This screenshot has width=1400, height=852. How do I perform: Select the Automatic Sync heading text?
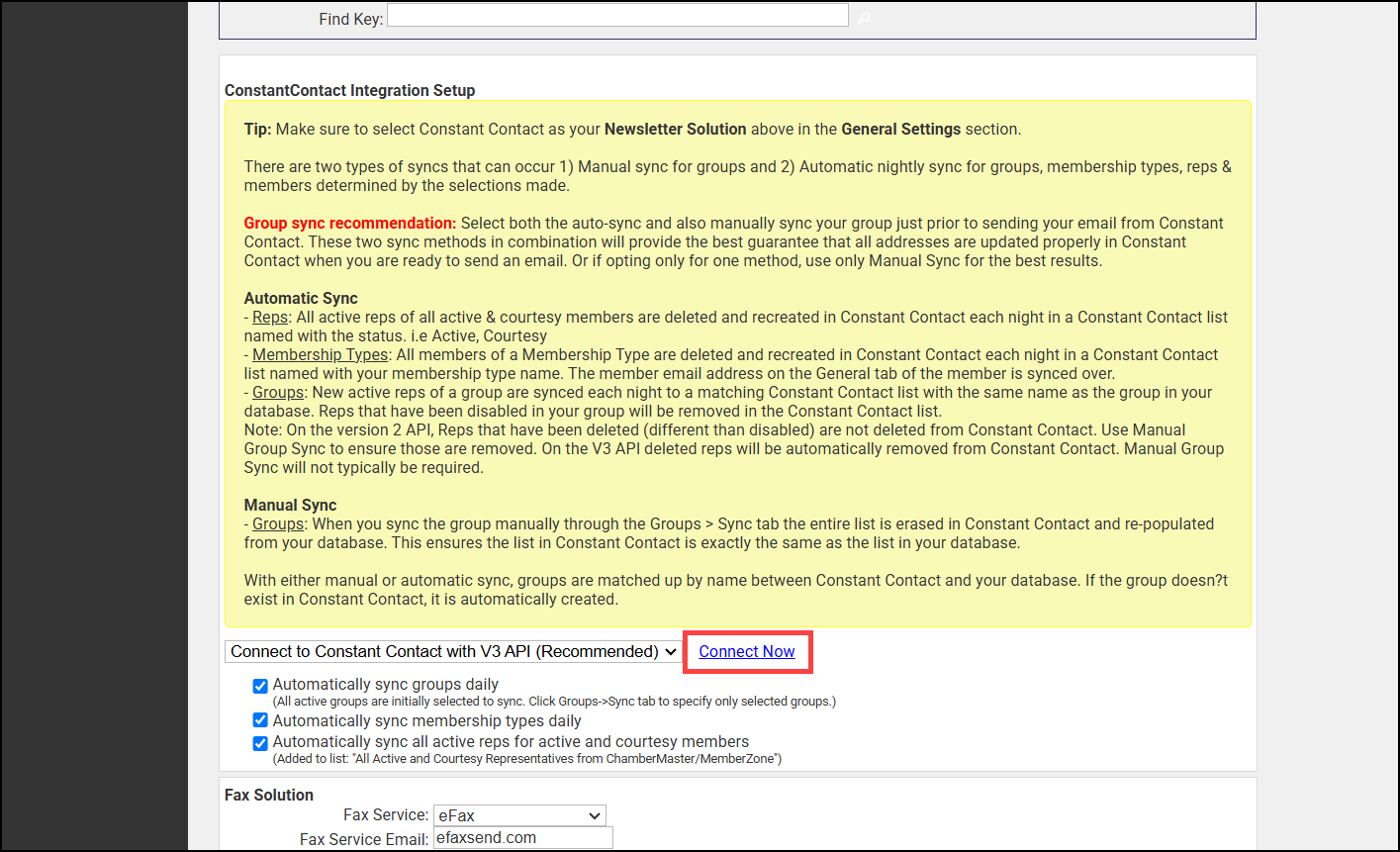pyautogui.click(x=301, y=298)
